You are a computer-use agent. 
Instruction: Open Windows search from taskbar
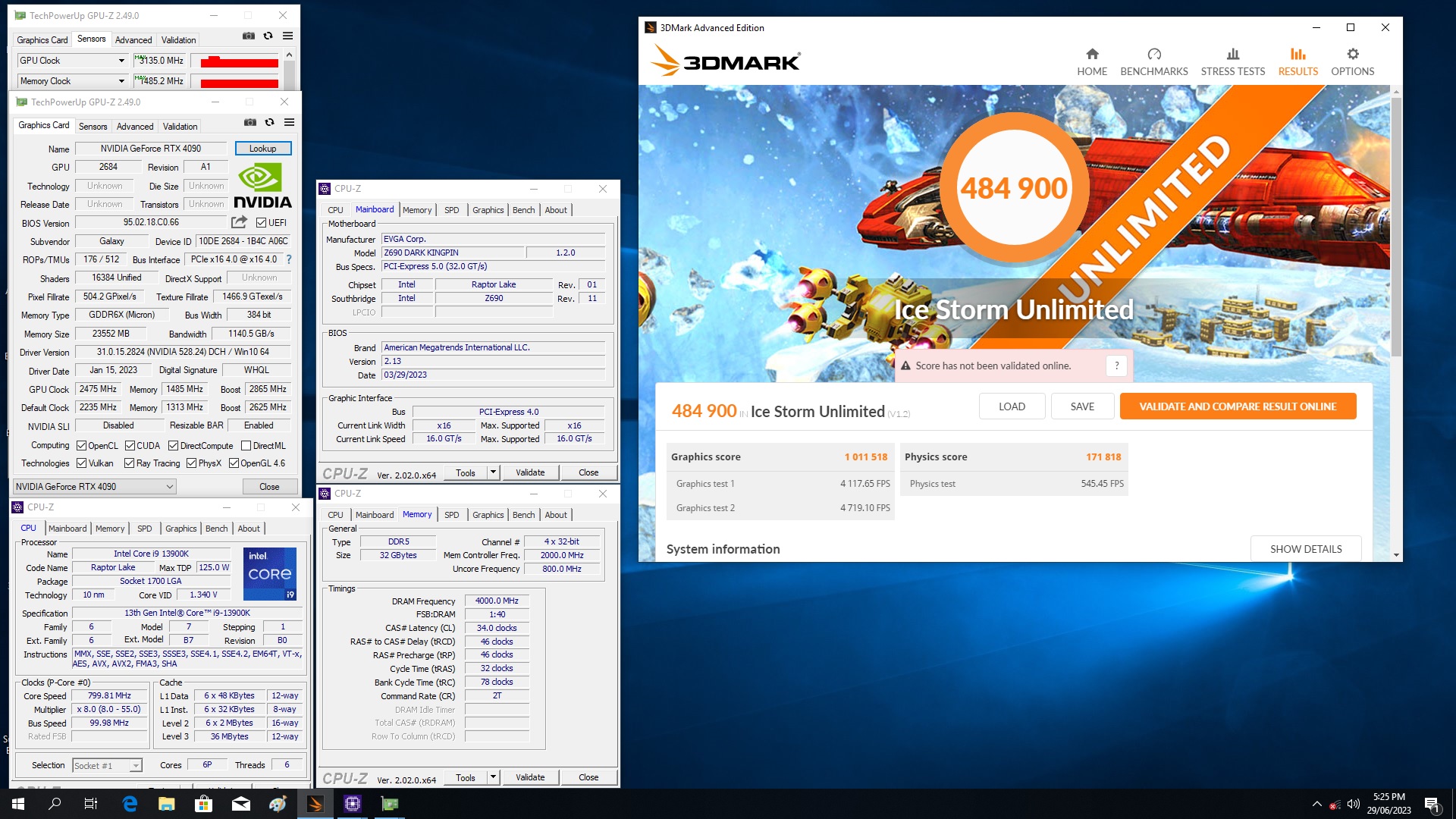pos(55,804)
